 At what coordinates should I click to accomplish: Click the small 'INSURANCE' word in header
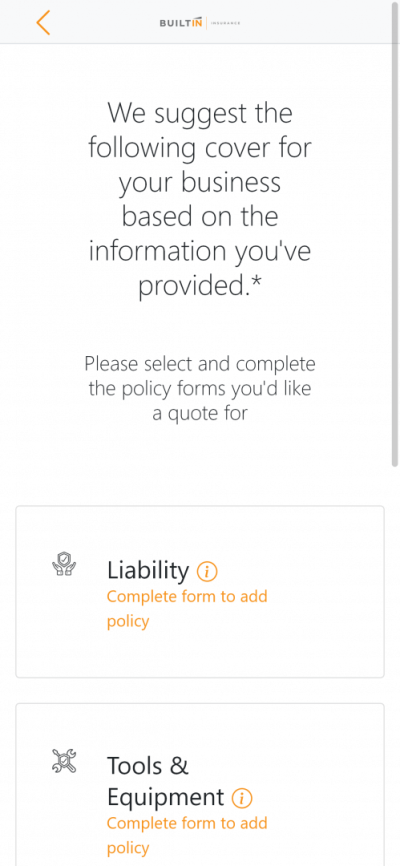point(225,23)
